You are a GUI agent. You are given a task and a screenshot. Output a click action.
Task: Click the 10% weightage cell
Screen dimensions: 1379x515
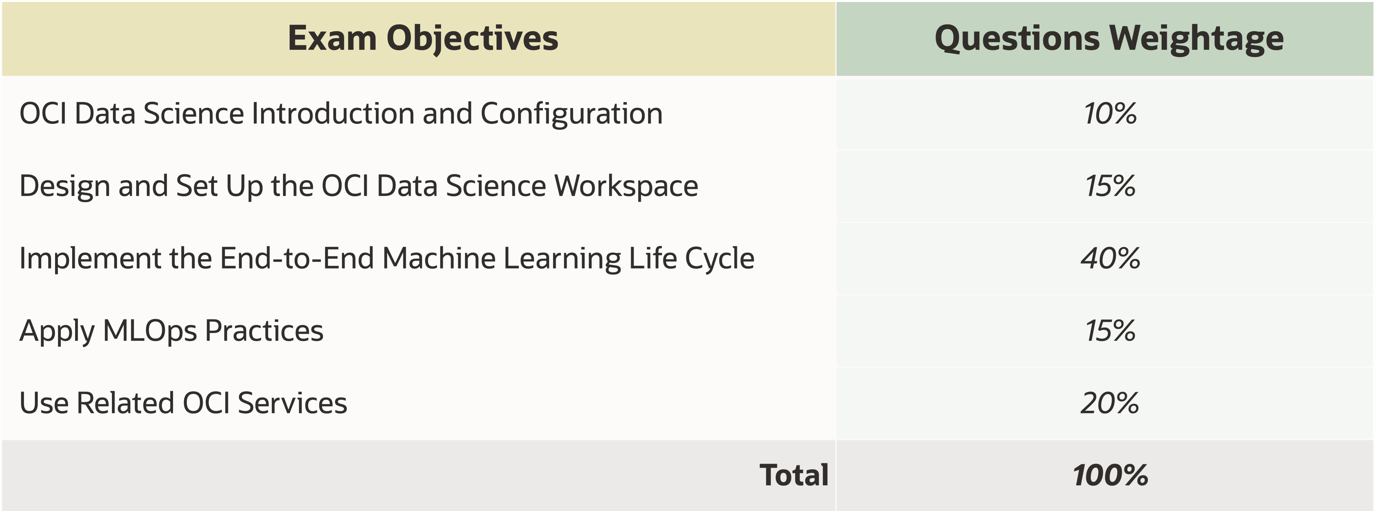tap(1109, 113)
